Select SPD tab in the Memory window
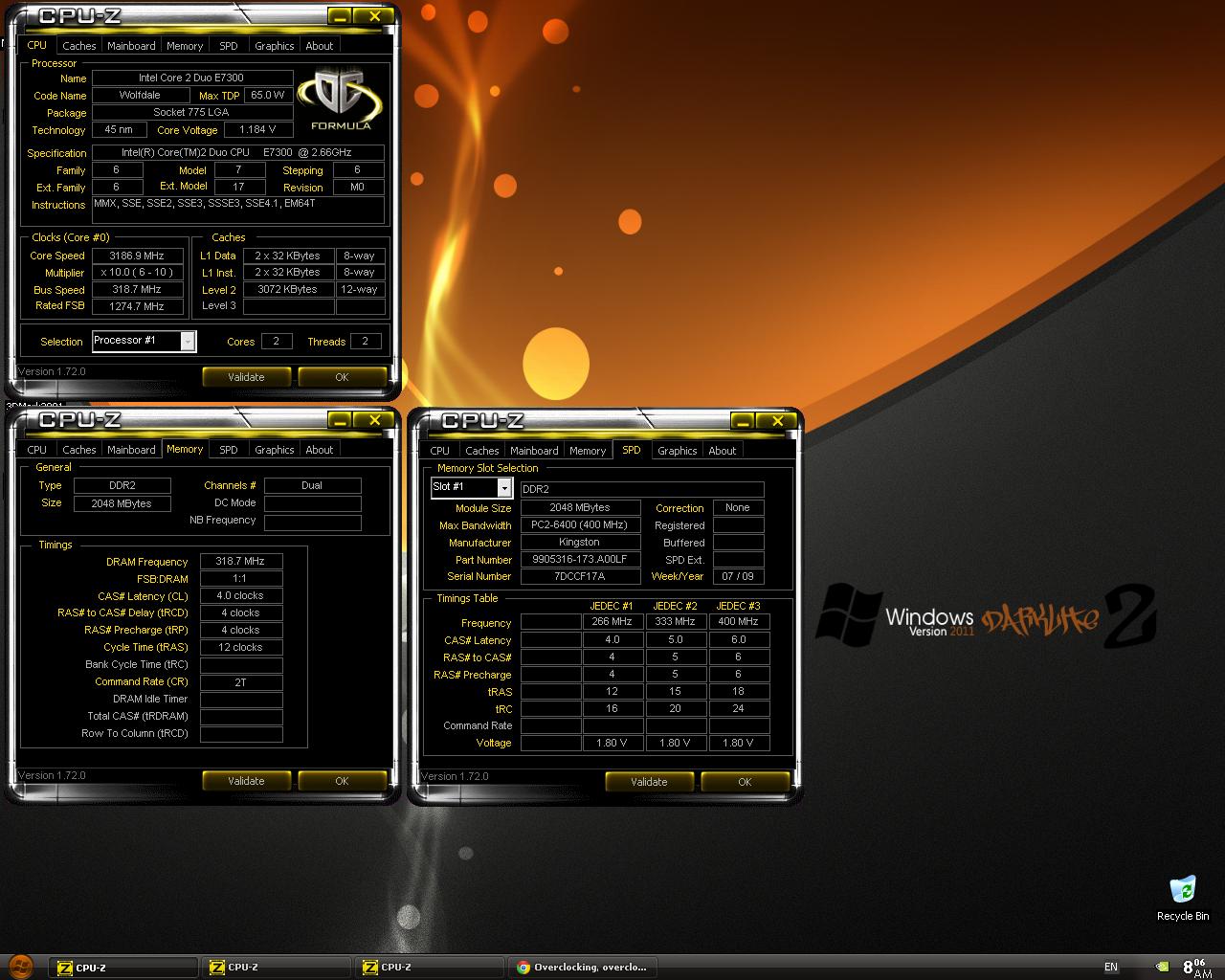The height and width of the screenshot is (980, 1225). tap(228, 450)
